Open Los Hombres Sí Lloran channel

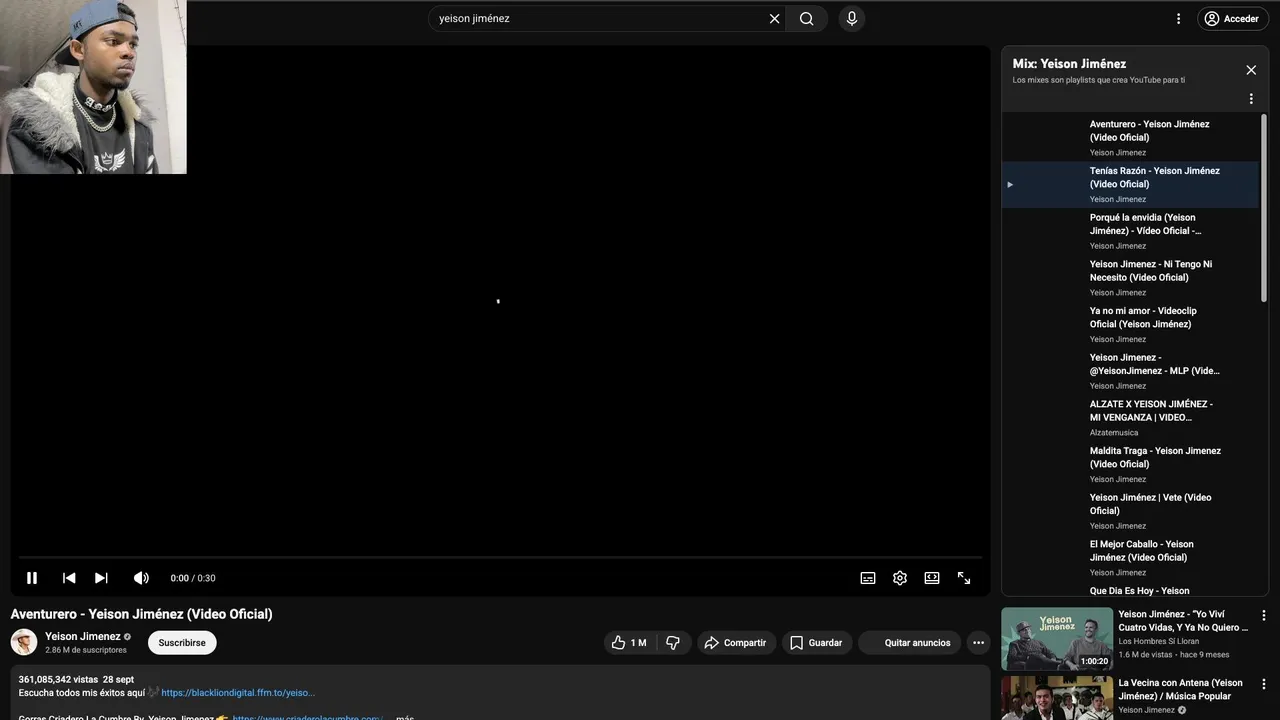pyautogui.click(x=1159, y=641)
